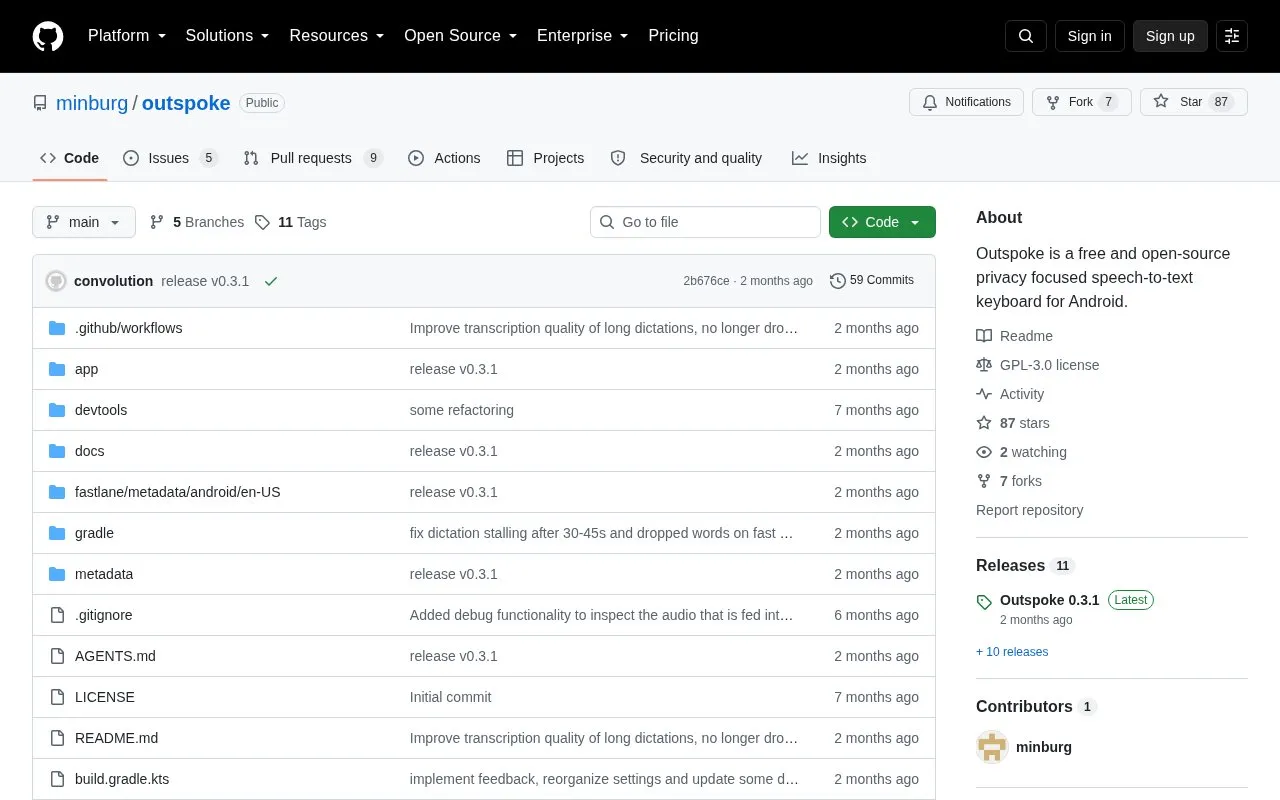The image size is (1280, 800).
Task: Click the devtools folder icon
Action: click(x=57, y=410)
